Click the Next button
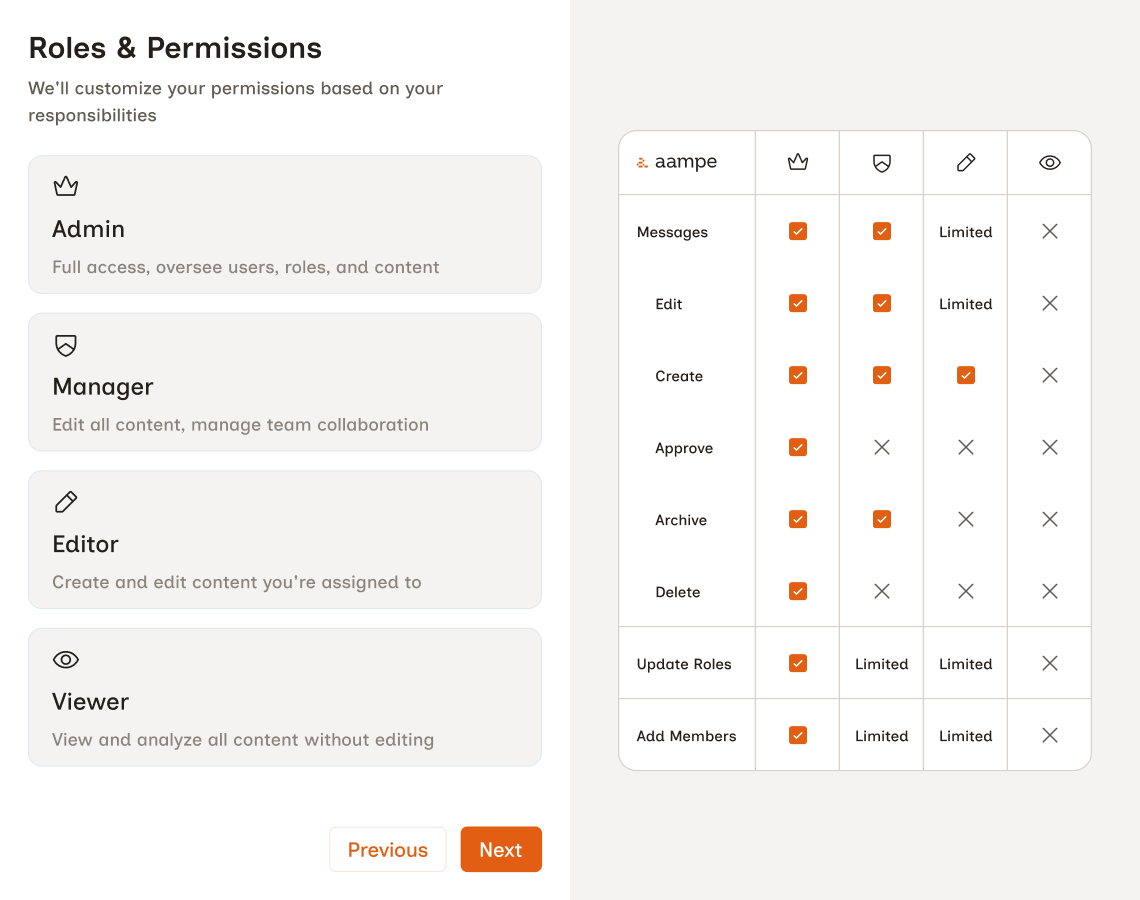This screenshot has height=900, width=1140. pos(501,849)
